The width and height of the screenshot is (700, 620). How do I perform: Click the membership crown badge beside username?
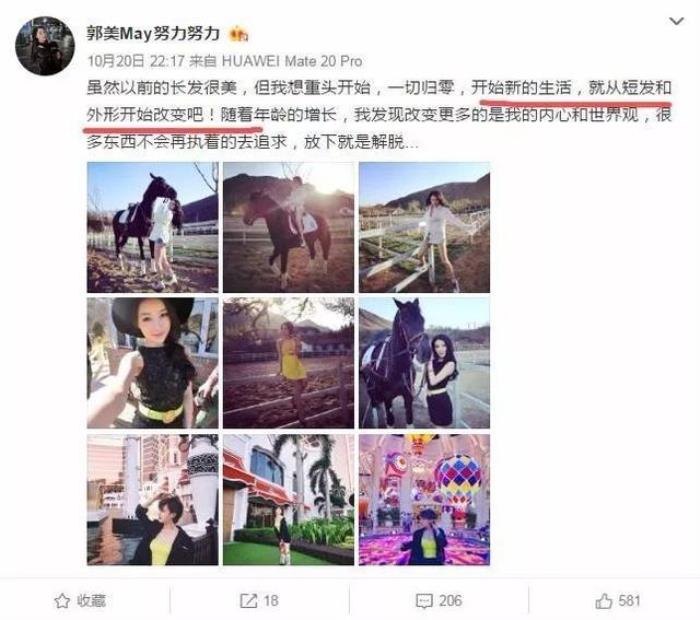pos(238,34)
